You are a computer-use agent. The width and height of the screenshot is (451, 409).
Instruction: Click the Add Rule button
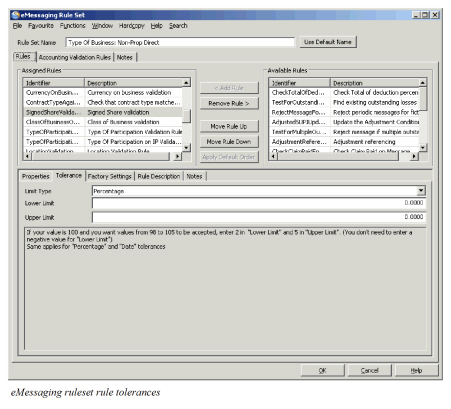pyautogui.click(x=229, y=88)
